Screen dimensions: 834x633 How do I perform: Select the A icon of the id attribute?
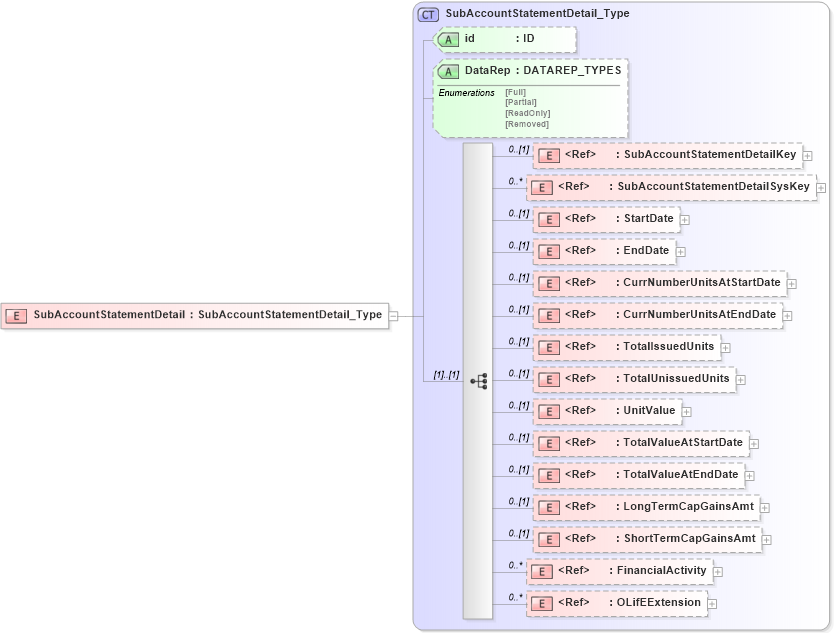[x=449, y=40]
